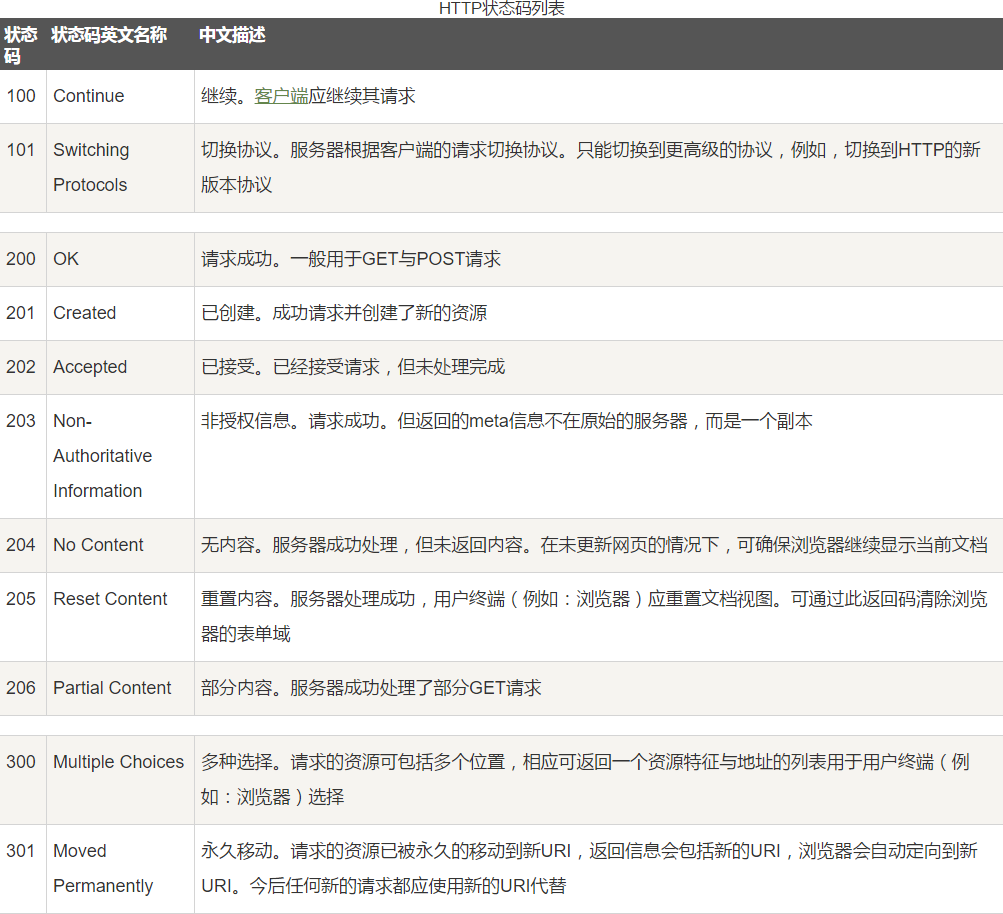1003x914 pixels.
Task: Select the 状态码英文名称 column header
Action: click(109, 35)
